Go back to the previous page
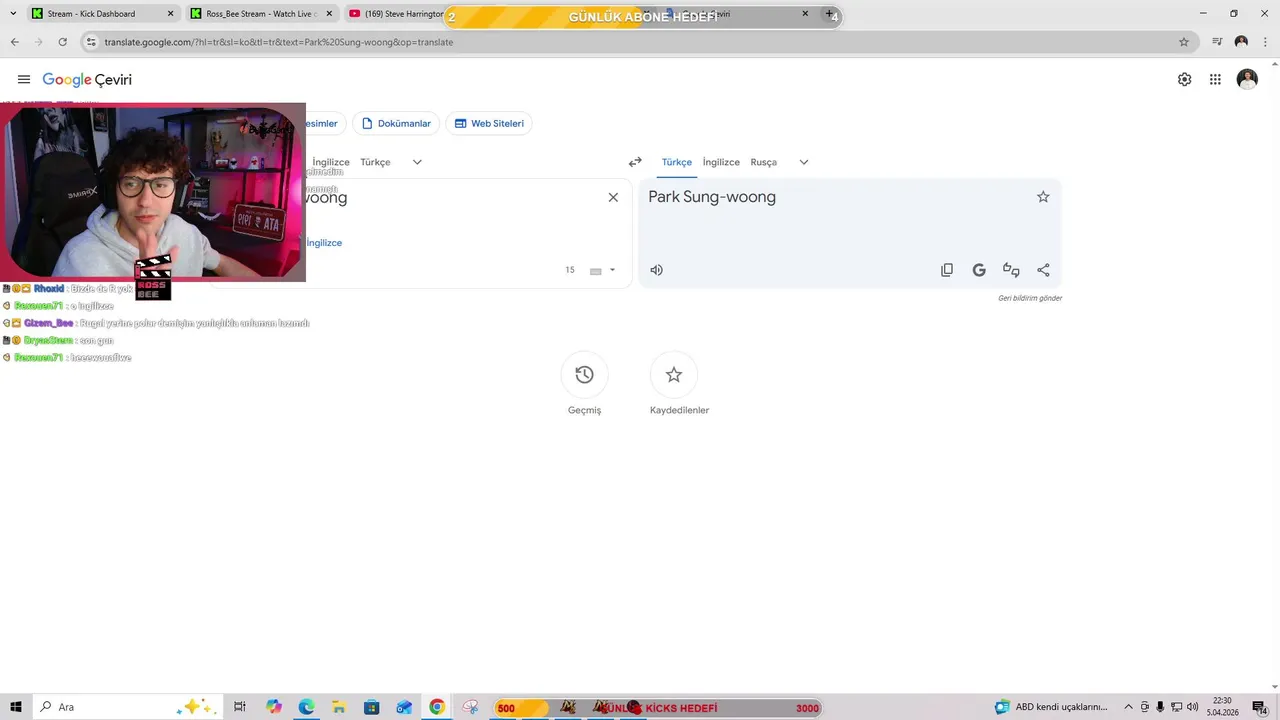1280x720 pixels. point(14,42)
